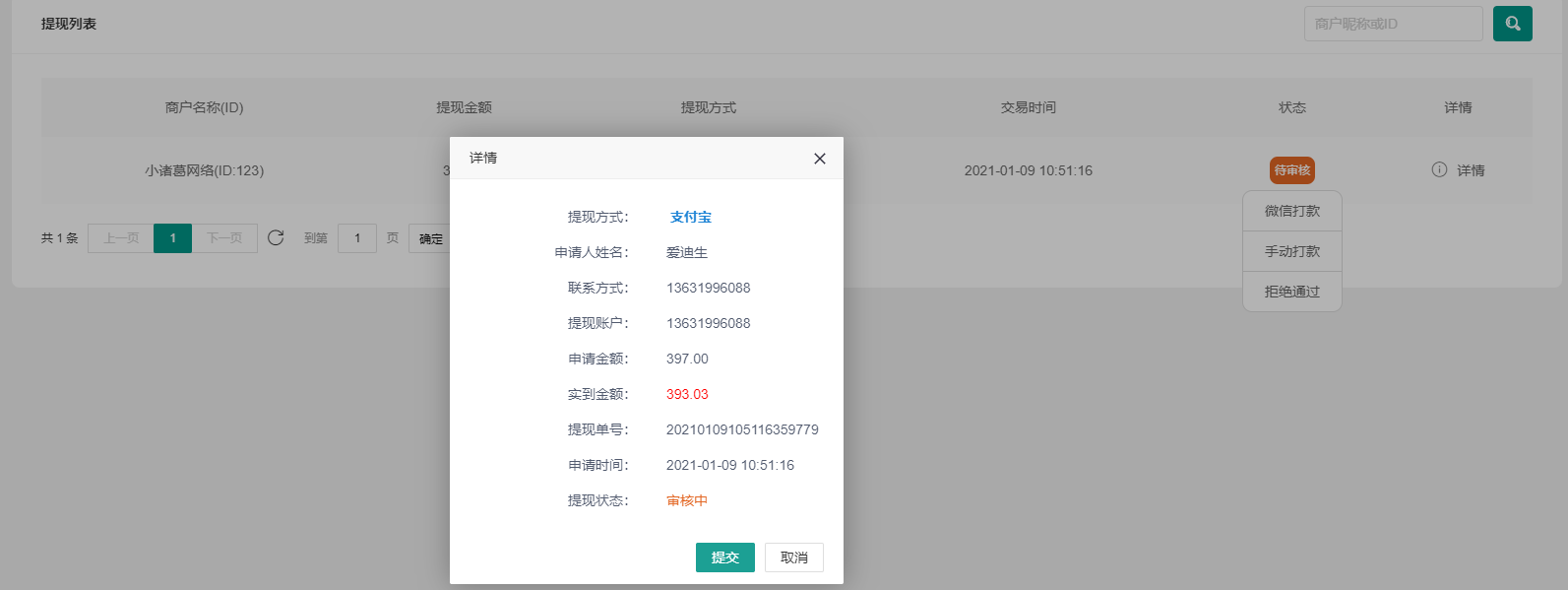Click the 提现金额 column header
This screenshot has width=1568, height=590.
pyautogui.click(x=464, y=107)
